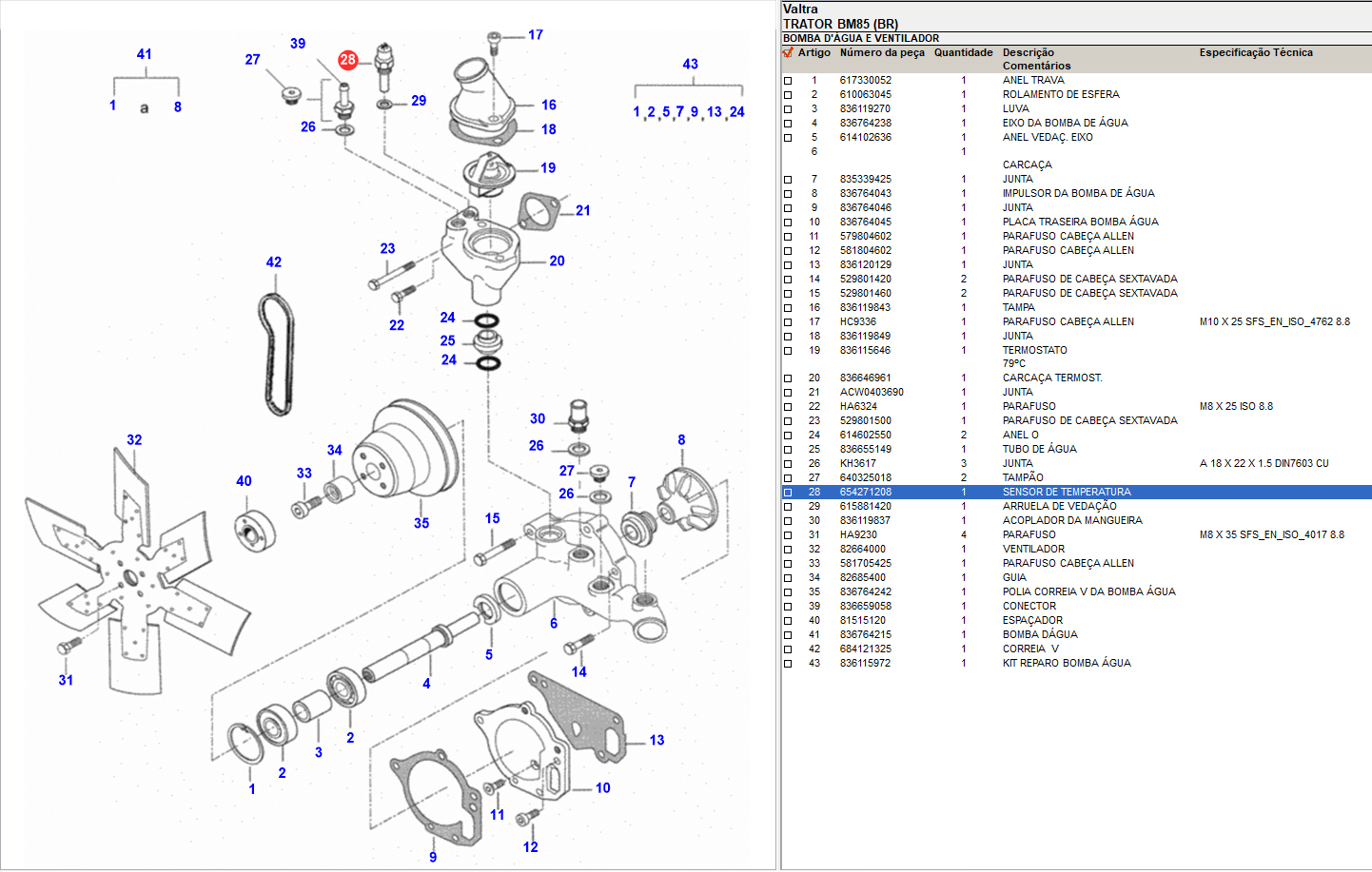Image resolution: width=1372 pixels, height=872 pixels.
Task: Click the Quantidade column header
Action: [x=963, y=52]
